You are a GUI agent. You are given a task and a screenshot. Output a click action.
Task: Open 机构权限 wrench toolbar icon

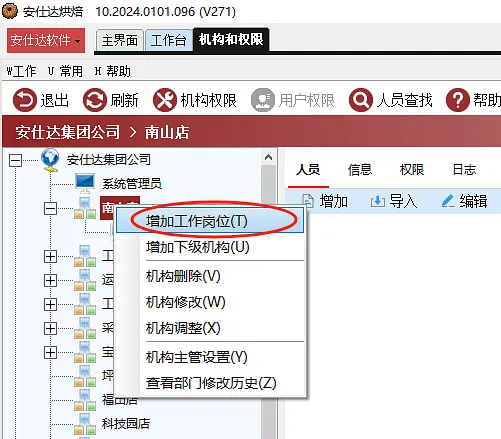[165, 100]
